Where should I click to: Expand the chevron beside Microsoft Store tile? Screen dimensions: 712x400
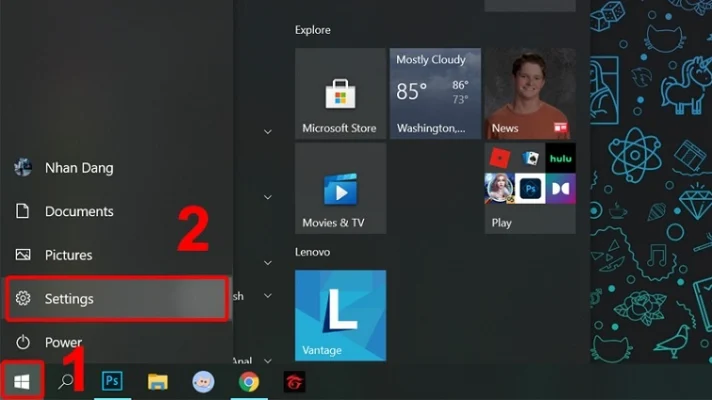point(267,131)
